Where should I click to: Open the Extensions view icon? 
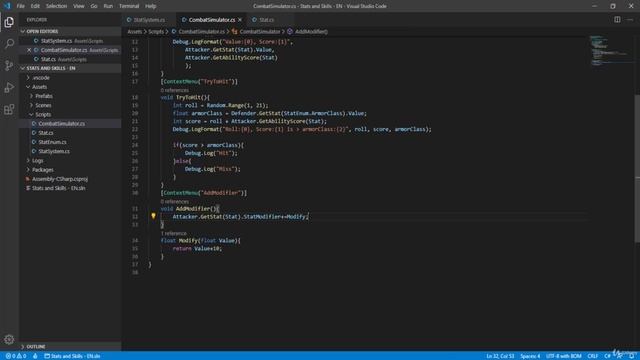9,109
